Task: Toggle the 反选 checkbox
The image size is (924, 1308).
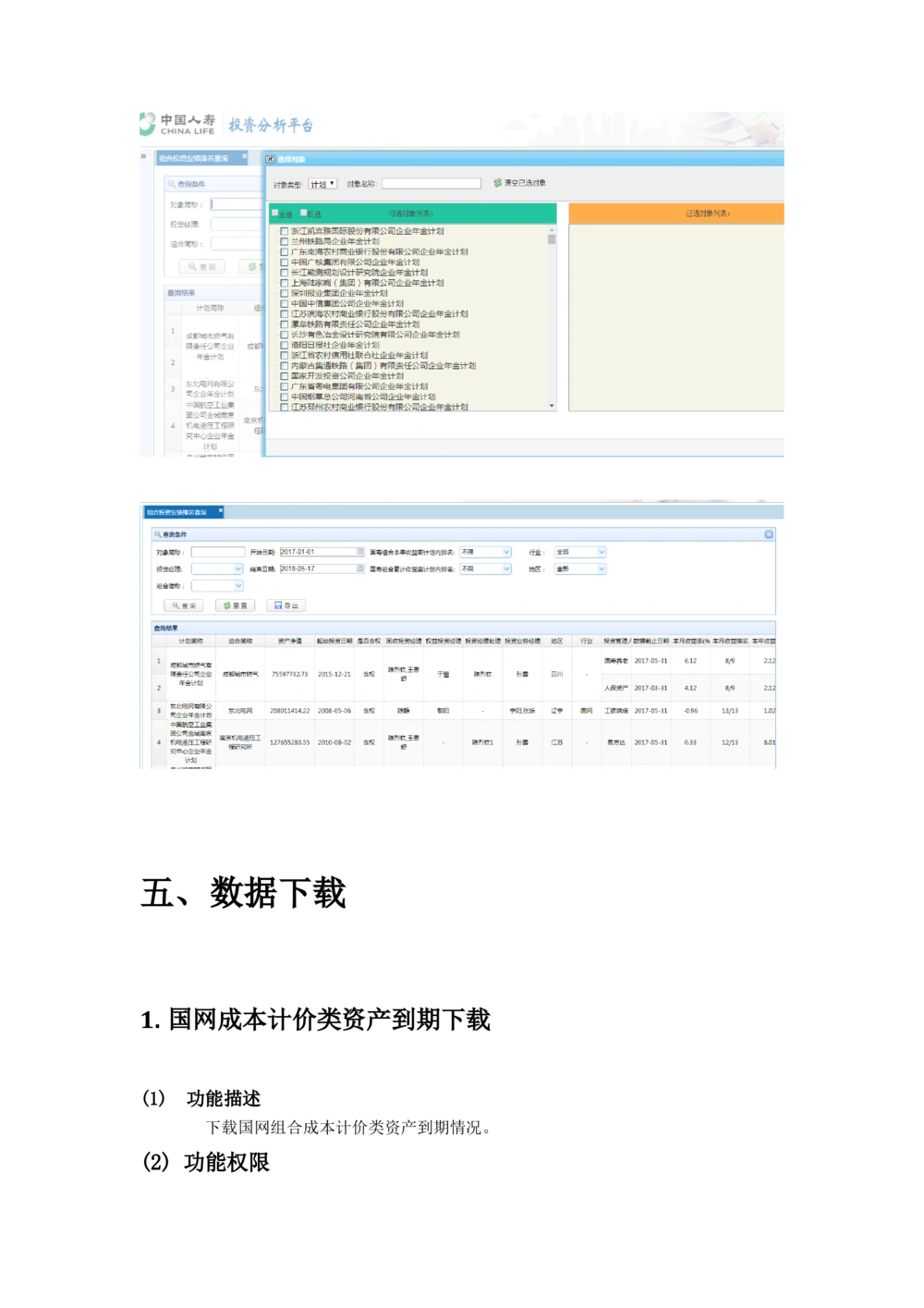Action: click(x=304, y=214)
